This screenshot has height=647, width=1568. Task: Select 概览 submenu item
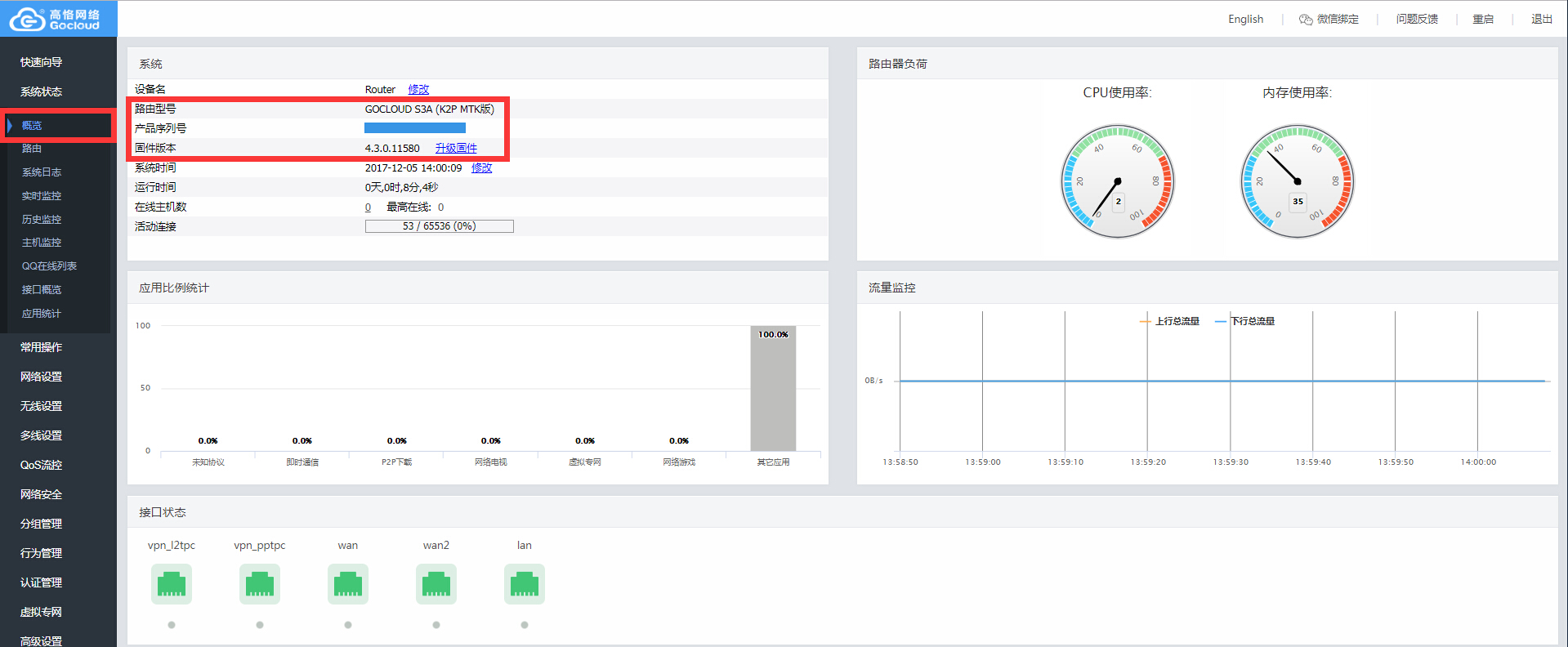click(32, 125)
